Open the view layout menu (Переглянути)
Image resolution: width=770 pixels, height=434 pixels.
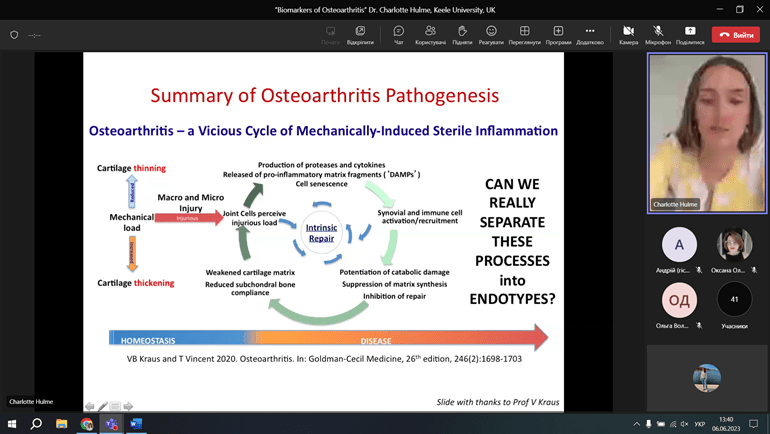[x=524, y=35]
